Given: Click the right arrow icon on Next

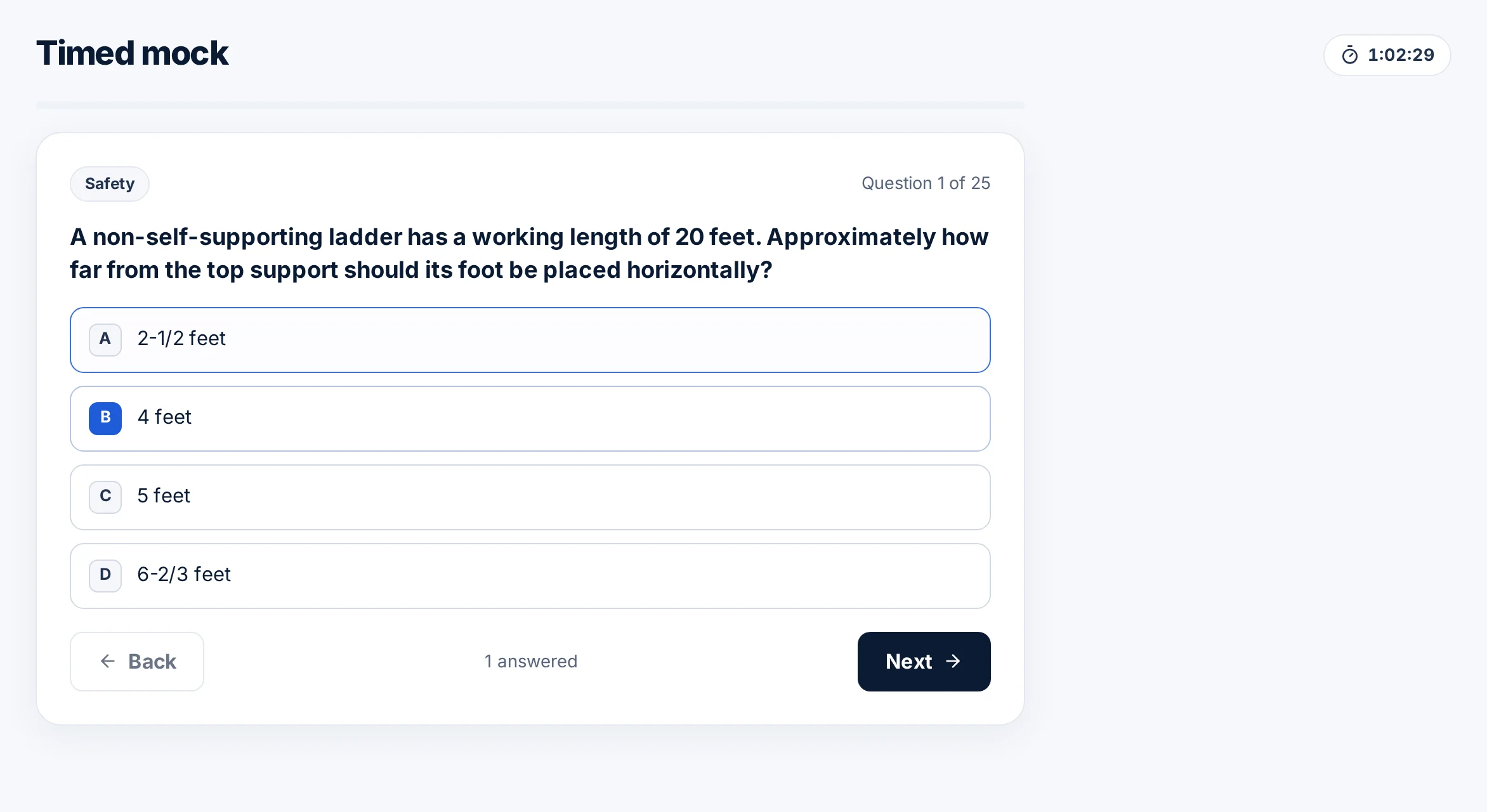Looking at the screenshot, I should 953,661.
